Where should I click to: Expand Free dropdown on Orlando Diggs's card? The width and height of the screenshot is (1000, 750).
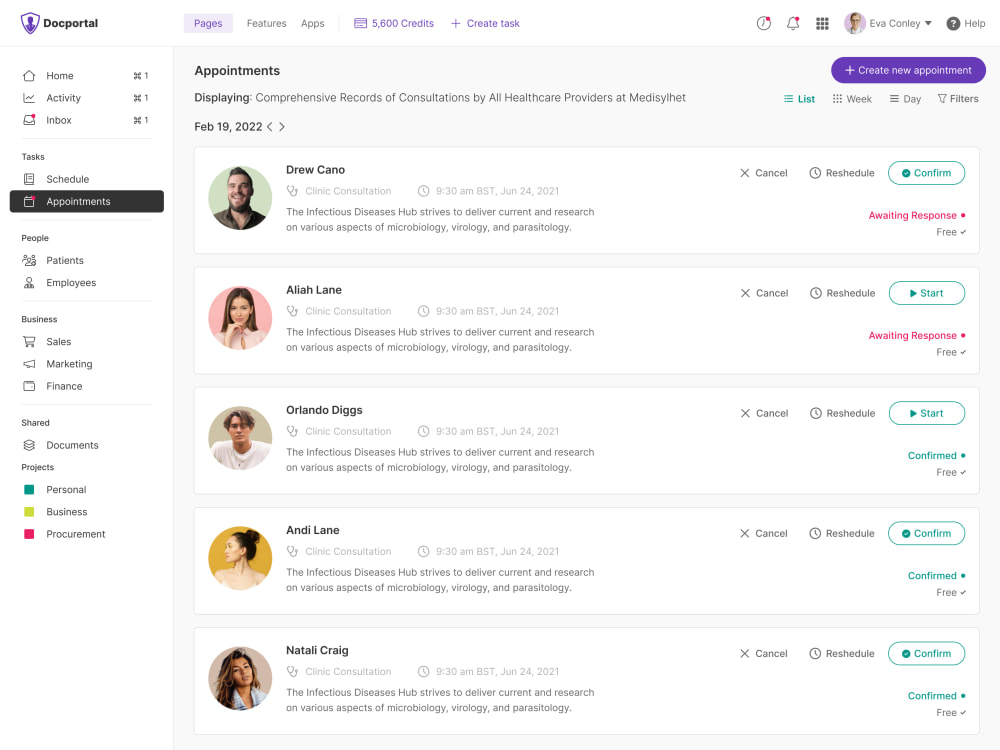[x=963, y=473]
